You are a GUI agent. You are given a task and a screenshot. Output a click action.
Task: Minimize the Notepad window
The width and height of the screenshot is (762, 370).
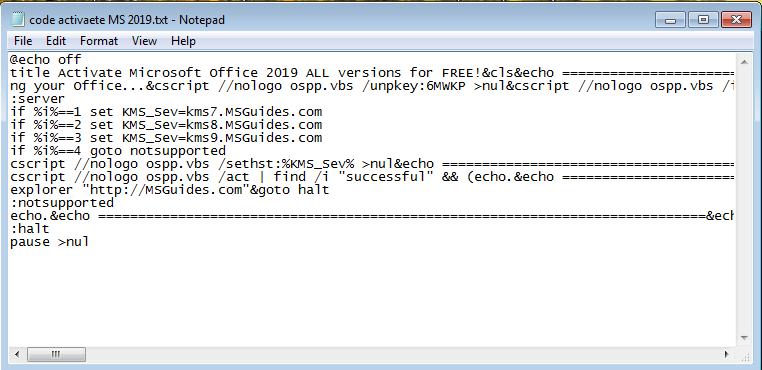point(671,20)
